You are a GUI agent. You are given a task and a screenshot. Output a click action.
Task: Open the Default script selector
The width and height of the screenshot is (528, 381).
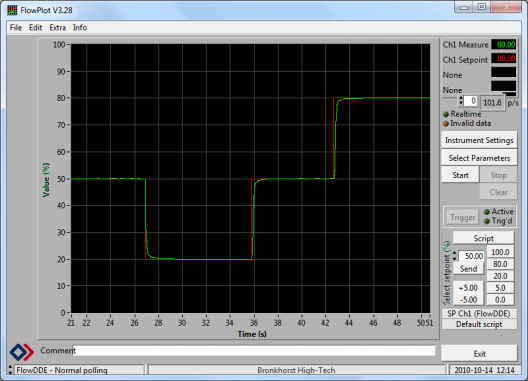pos(479,324)
